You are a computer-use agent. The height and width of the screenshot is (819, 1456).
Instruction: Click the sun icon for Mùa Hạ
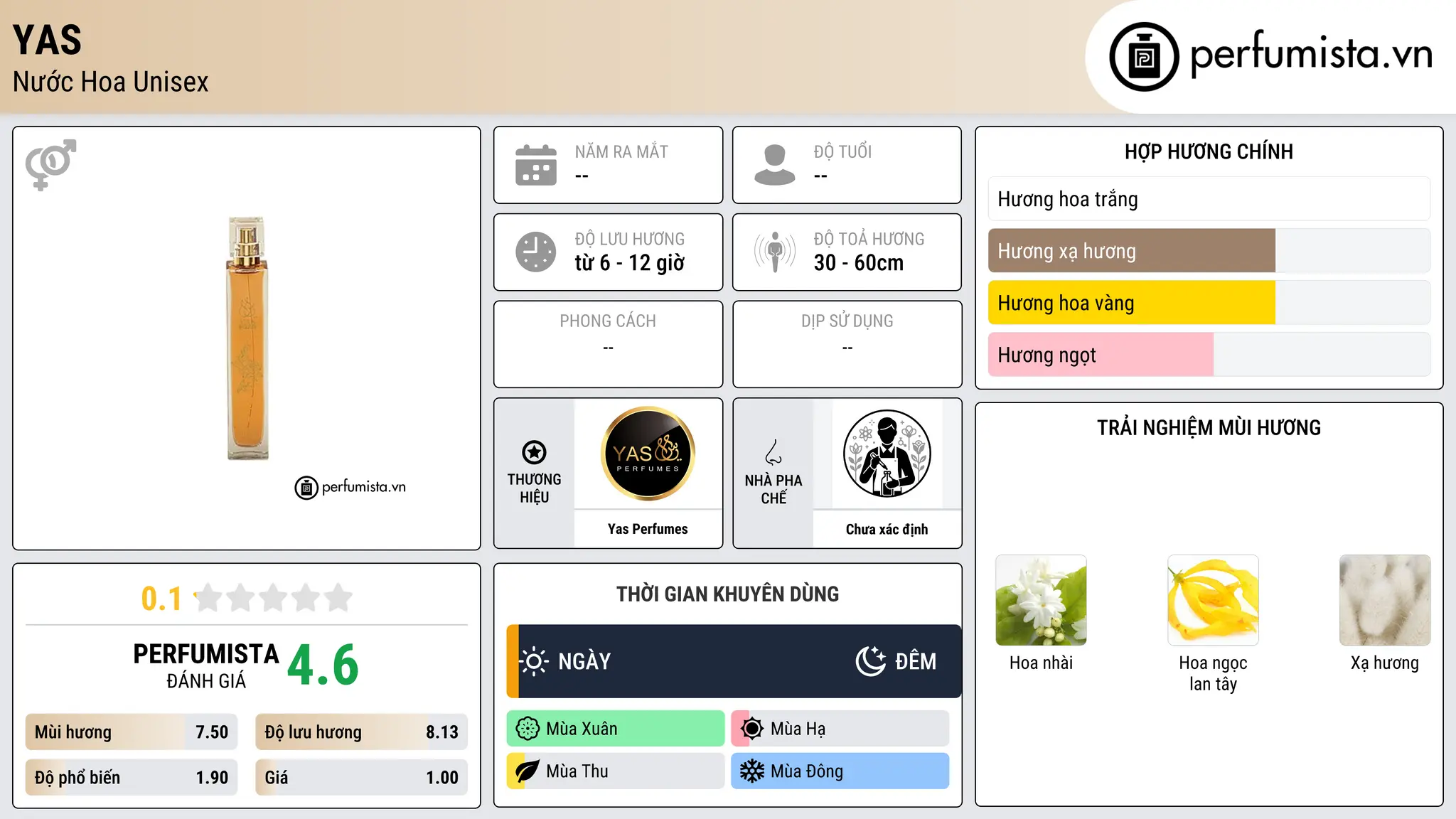[752, 729]
